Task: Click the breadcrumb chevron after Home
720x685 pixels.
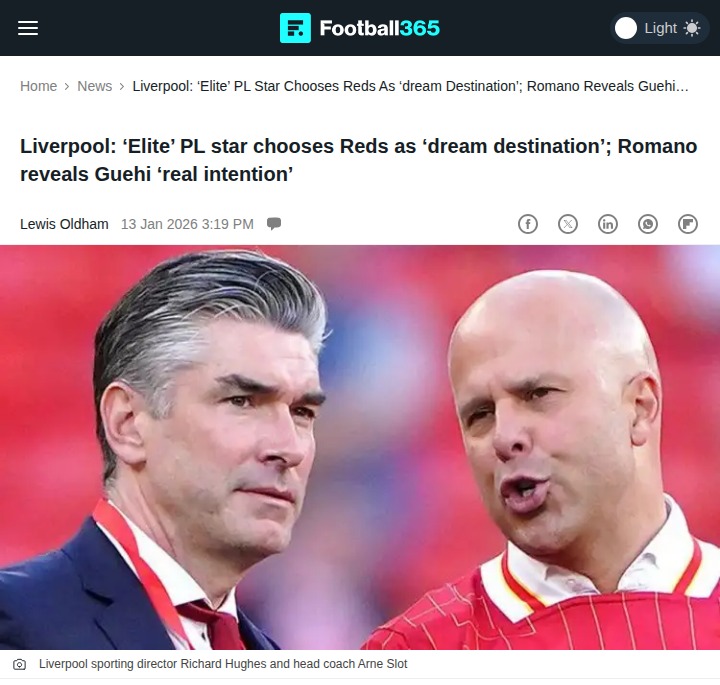Action: pos(67,86)
